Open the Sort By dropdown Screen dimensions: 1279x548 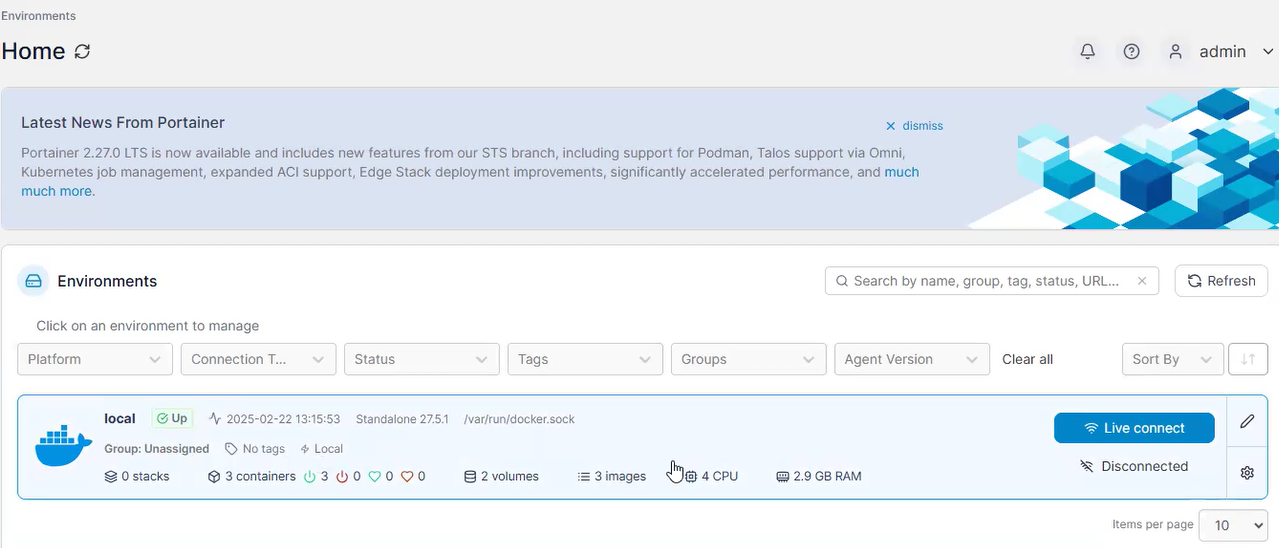[x=1172, y=359]
